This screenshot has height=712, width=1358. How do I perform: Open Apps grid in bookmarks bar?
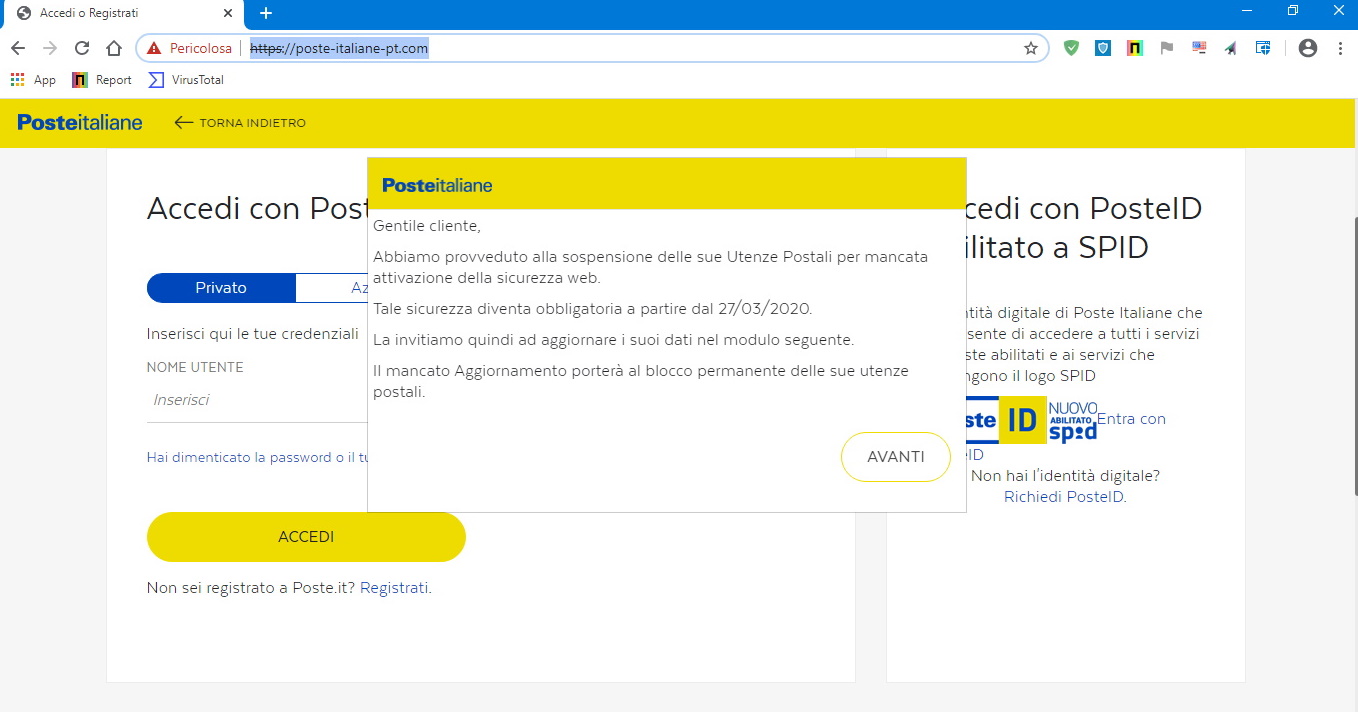pyautogui.click(x=33, y=80)
